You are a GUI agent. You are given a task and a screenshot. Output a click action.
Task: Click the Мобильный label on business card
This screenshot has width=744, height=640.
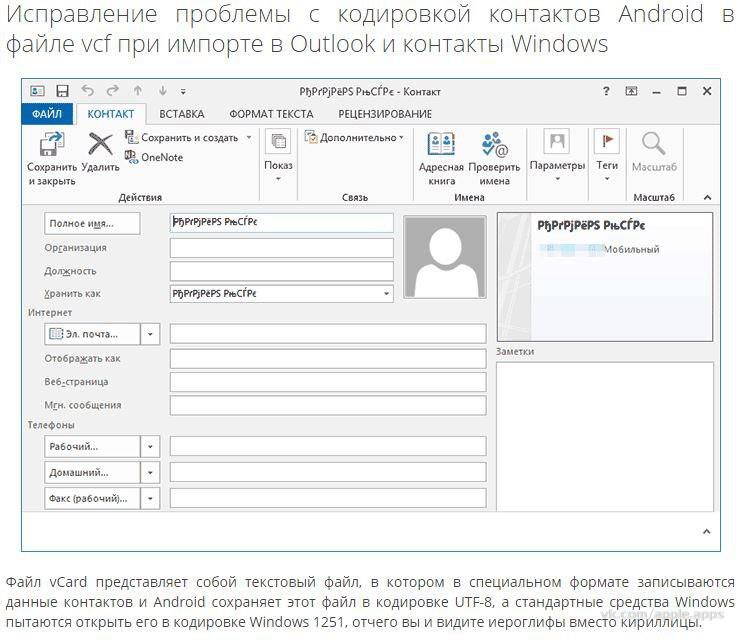[x=631, y=249]
